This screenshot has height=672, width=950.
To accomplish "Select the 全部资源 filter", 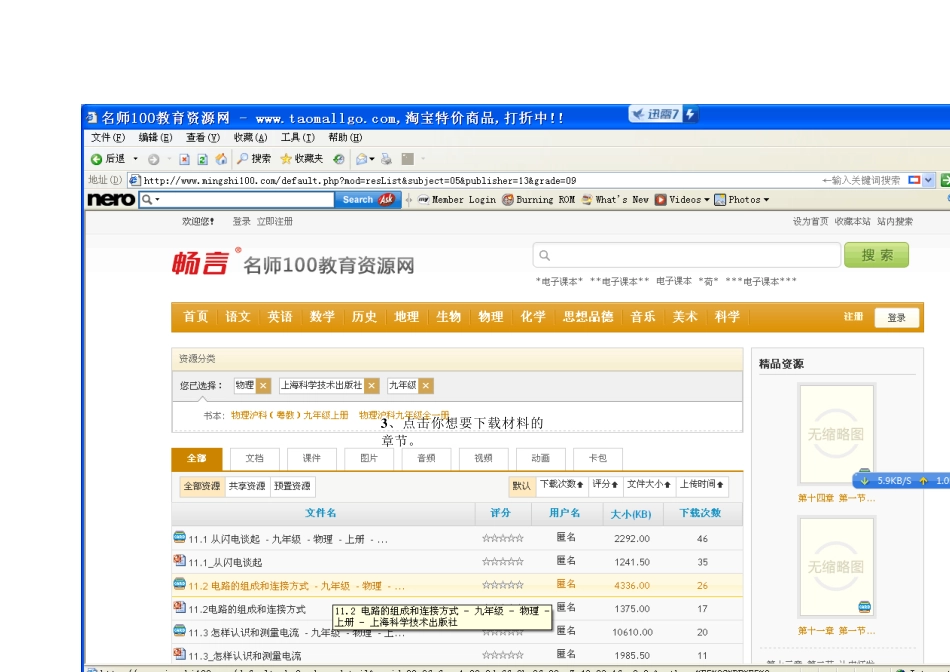I will tap(202, 486).
